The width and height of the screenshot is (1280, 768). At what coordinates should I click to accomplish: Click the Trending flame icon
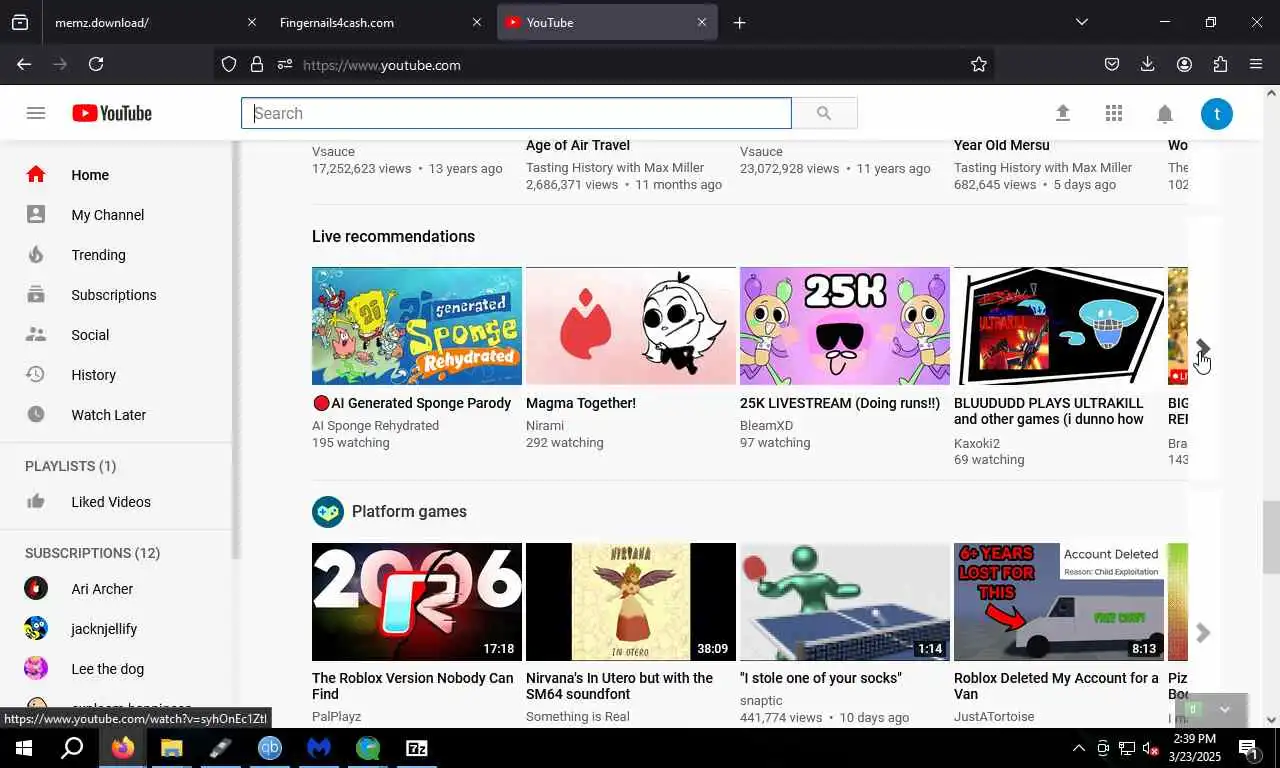[36, 254]
